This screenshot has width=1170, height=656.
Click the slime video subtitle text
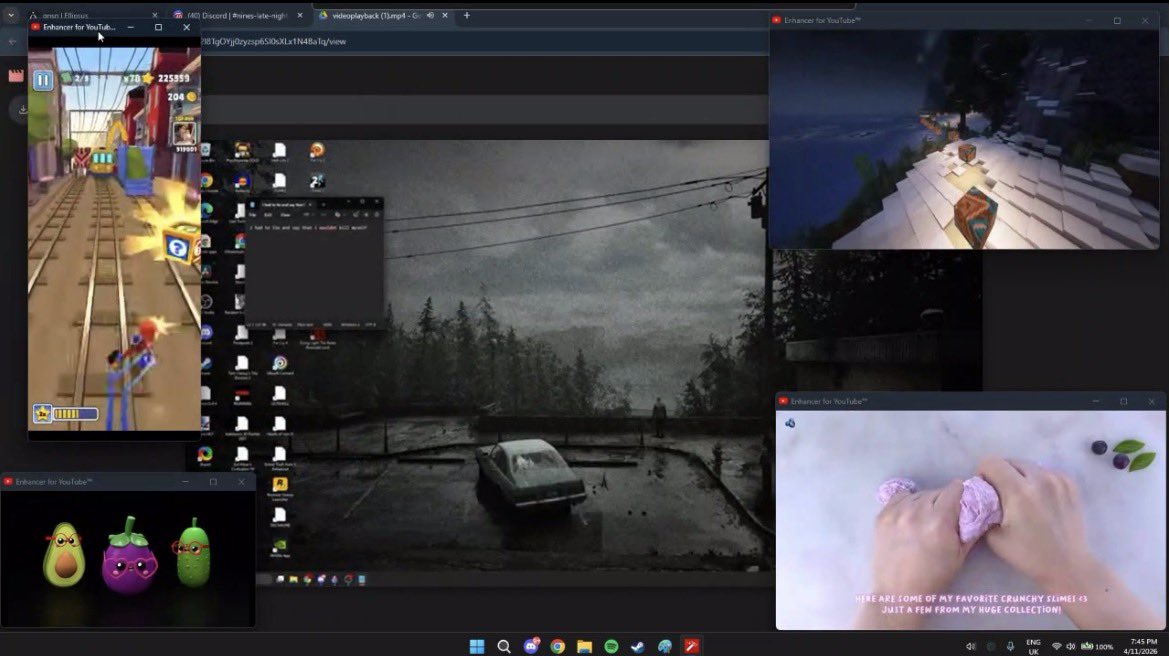(971, 604)
